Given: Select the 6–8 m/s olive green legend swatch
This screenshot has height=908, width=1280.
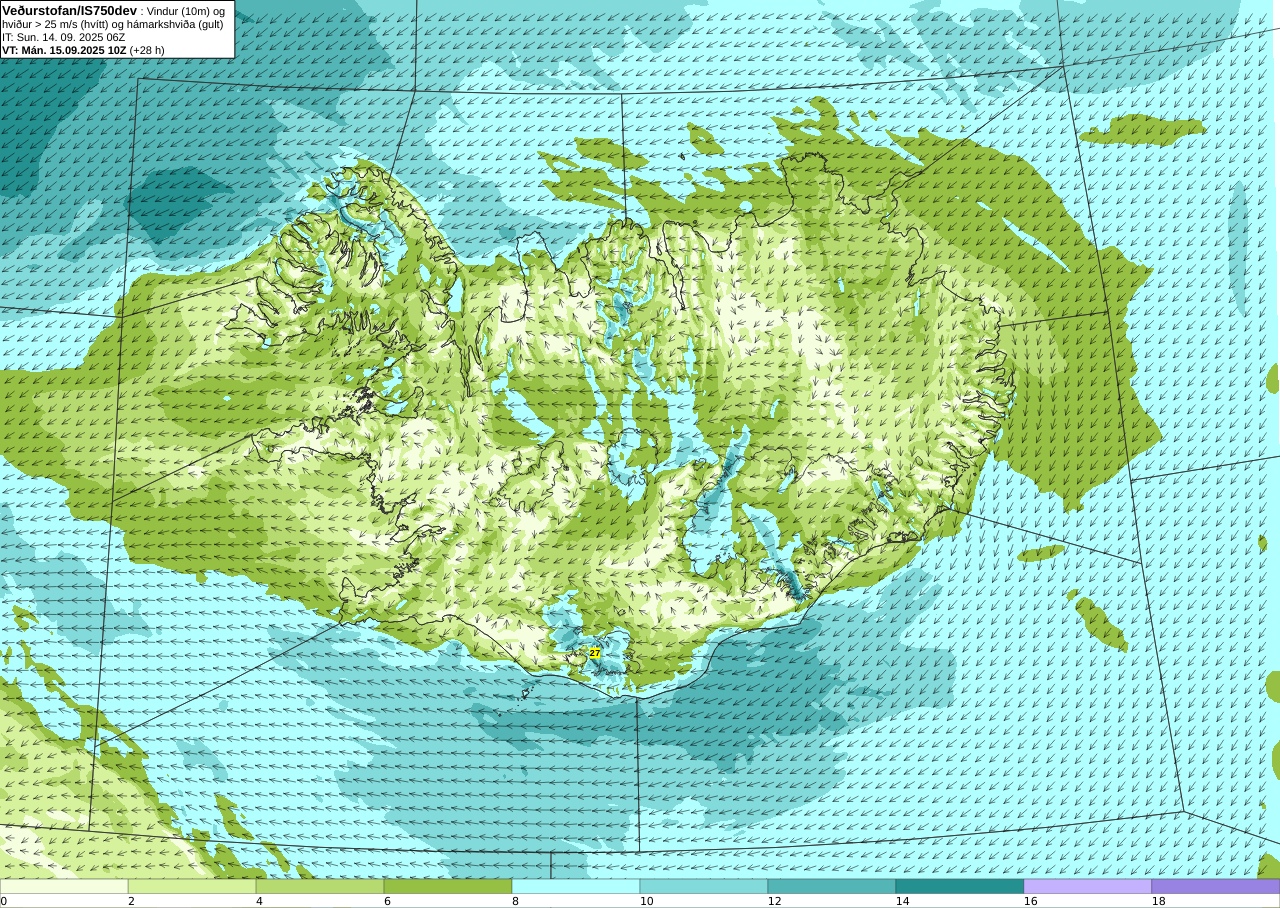Looking at the screenshot, I should click(x=448, y=886).
